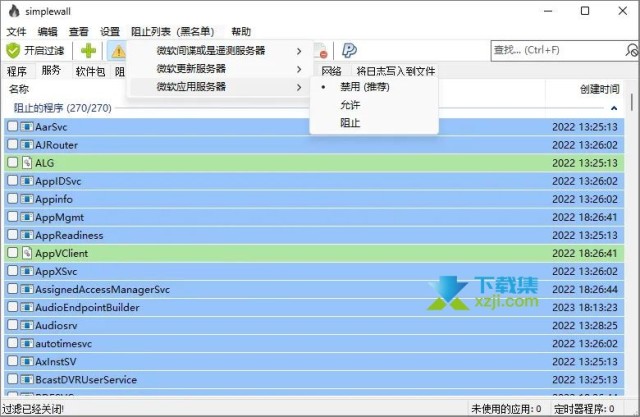Viewport: 640px width, 417px height.
Task: Click the green plus add icon
Action: 88,51
